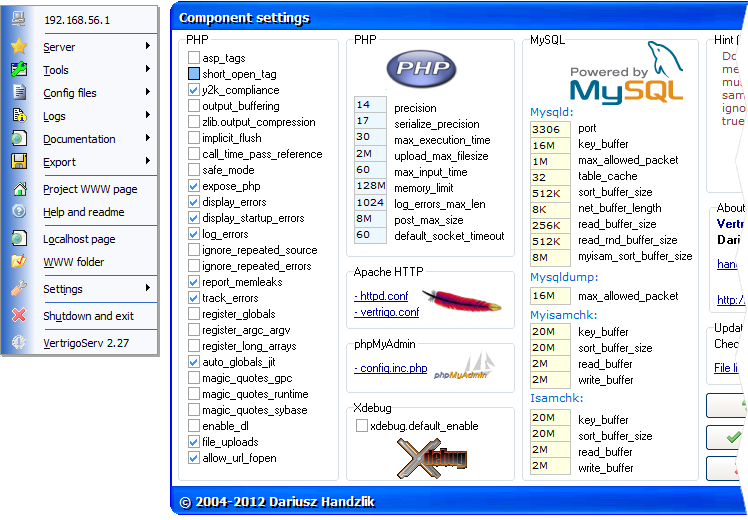Image resolution: width=748 pixels, height=520 pixels.
Task: Click the red X Shutdown icon
Action: 19,315
